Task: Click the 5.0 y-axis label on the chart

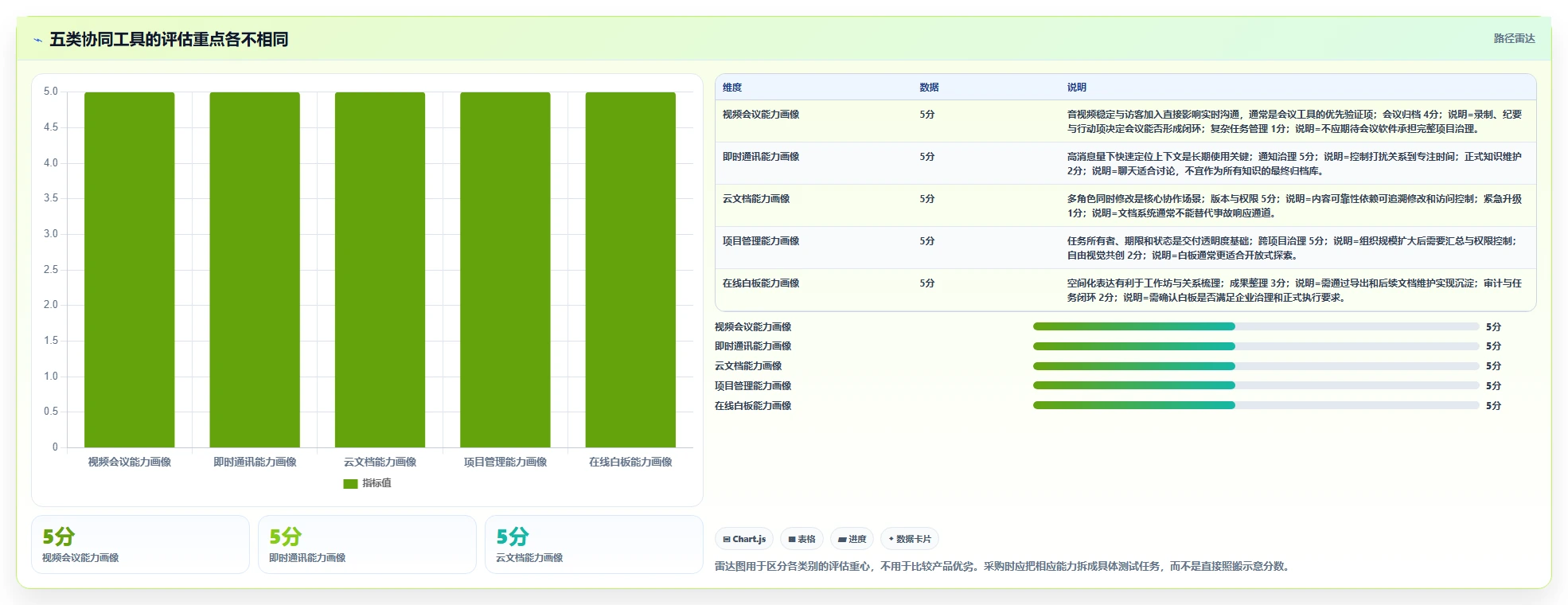Action: tap(51, 92)
